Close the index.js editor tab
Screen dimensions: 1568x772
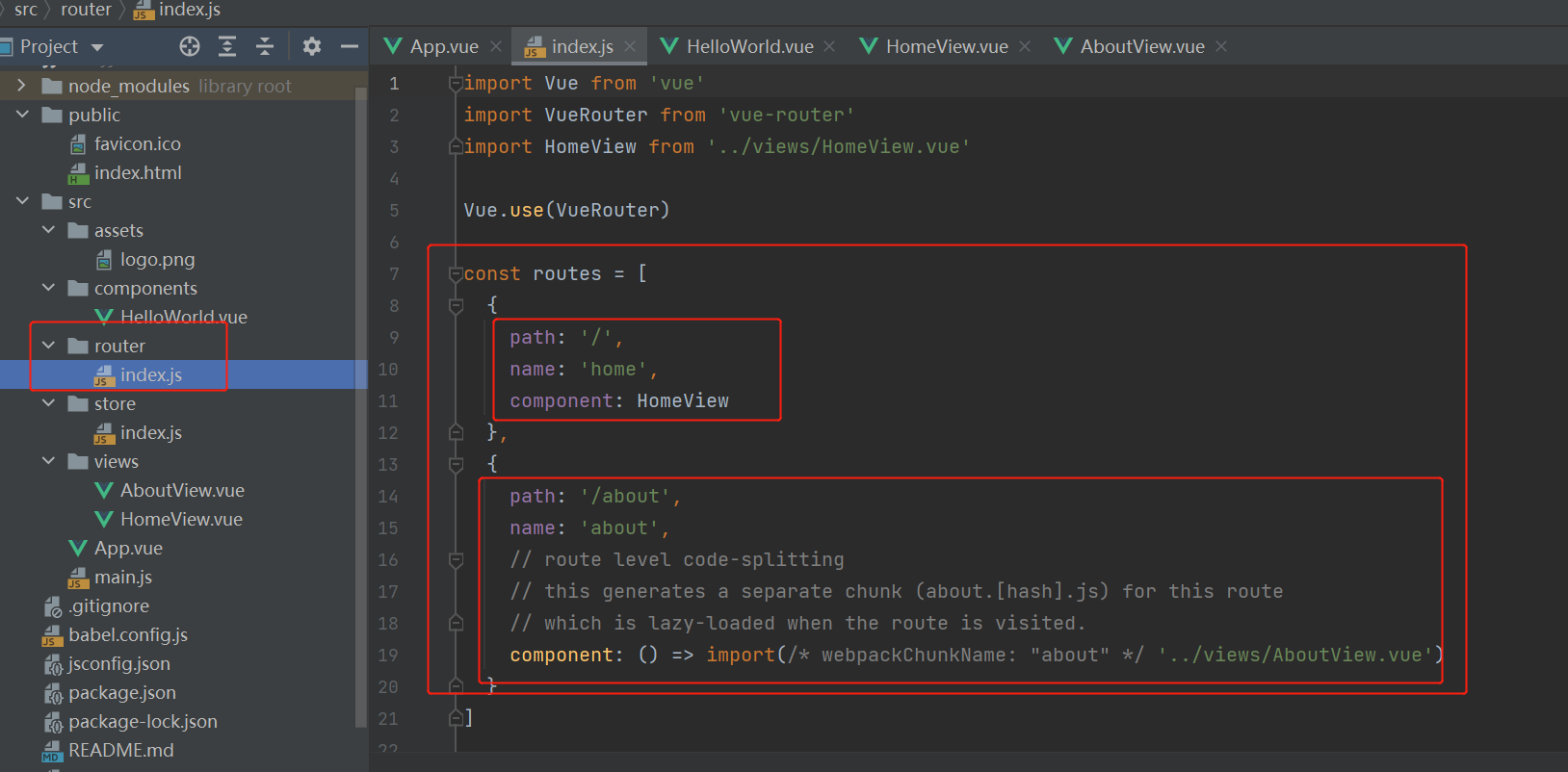(x=630, y=46)
